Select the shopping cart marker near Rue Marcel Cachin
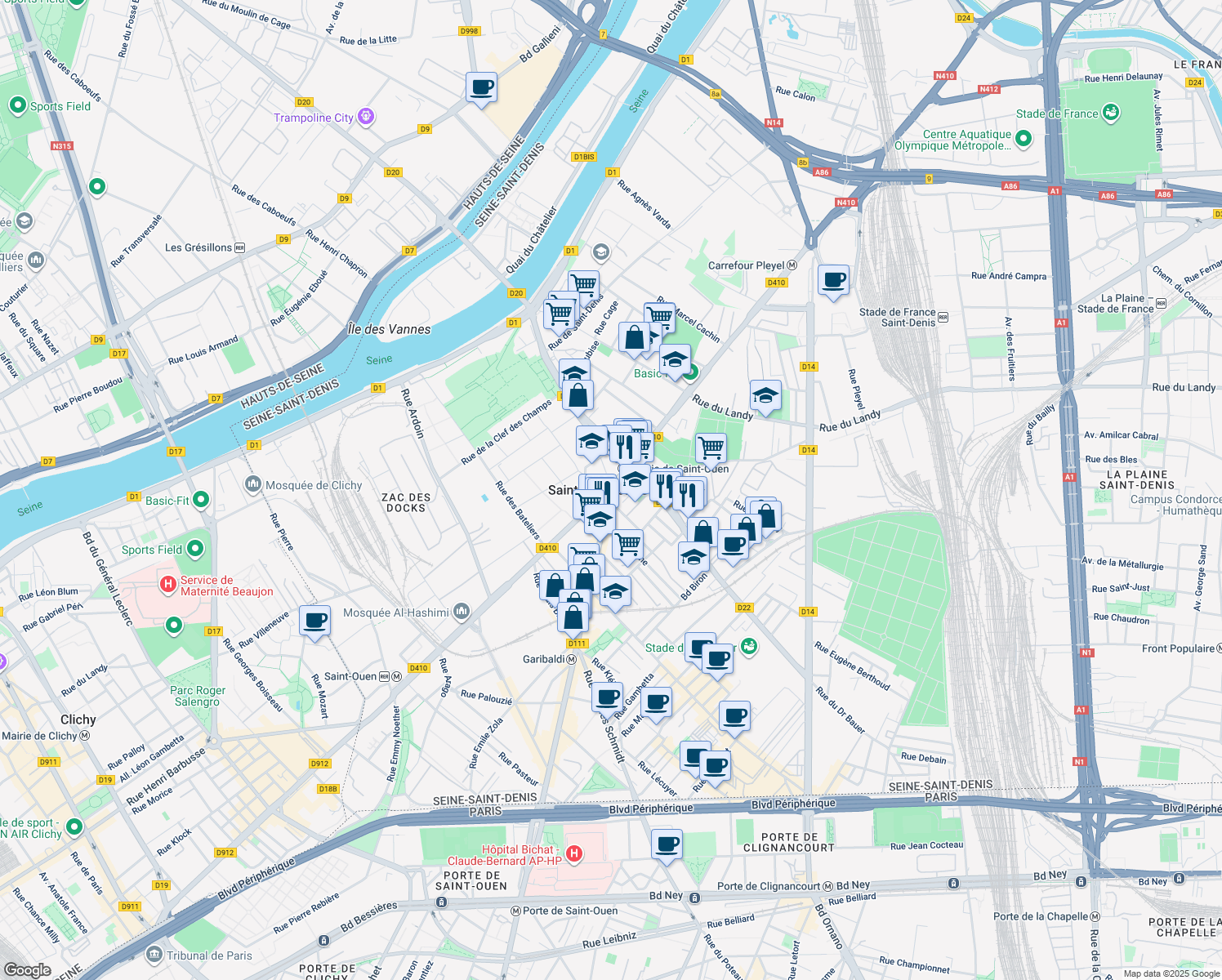This screenshot has width=1222, height=980. pos(658,314)
